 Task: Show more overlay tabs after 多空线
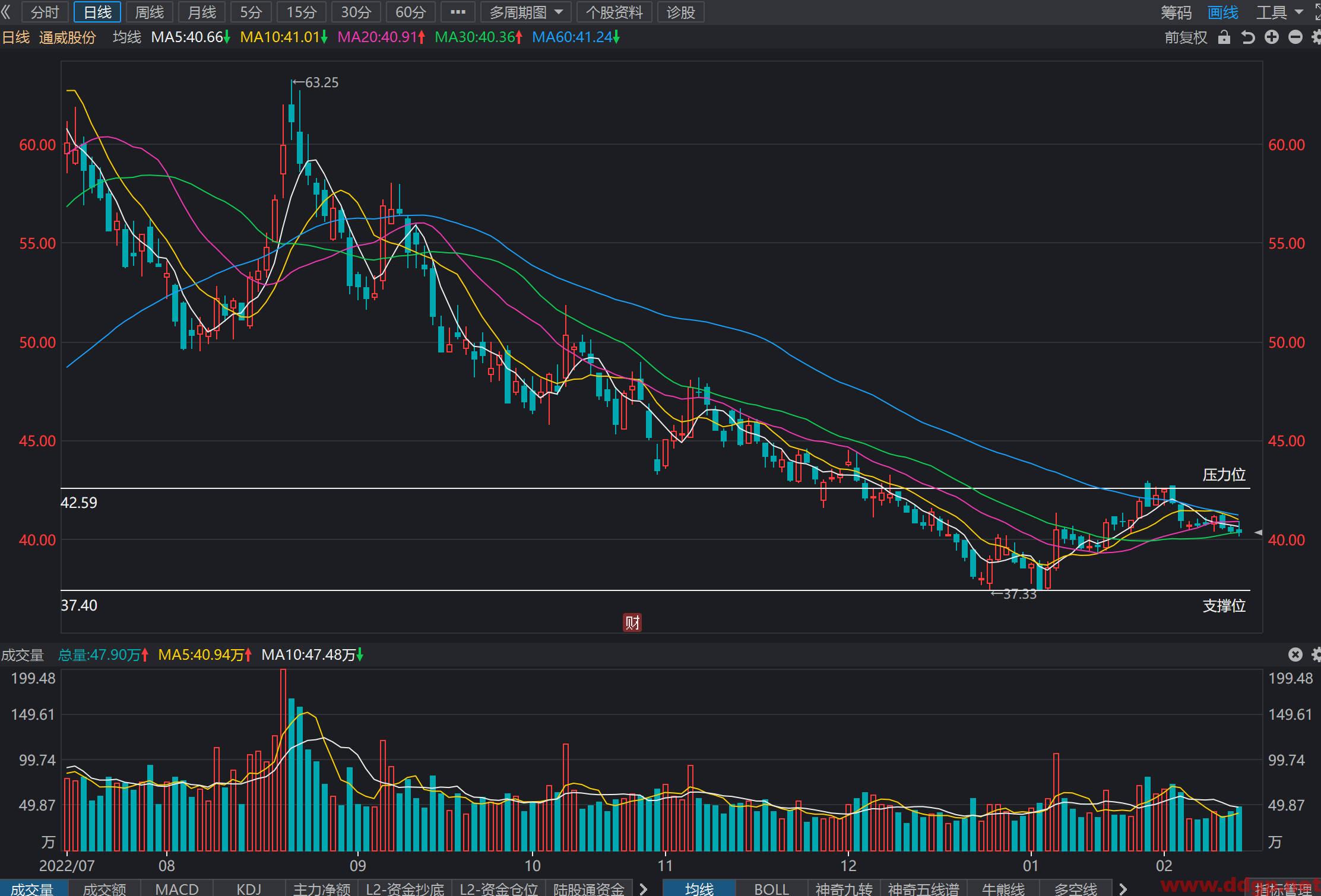[x=1123, y=889]
